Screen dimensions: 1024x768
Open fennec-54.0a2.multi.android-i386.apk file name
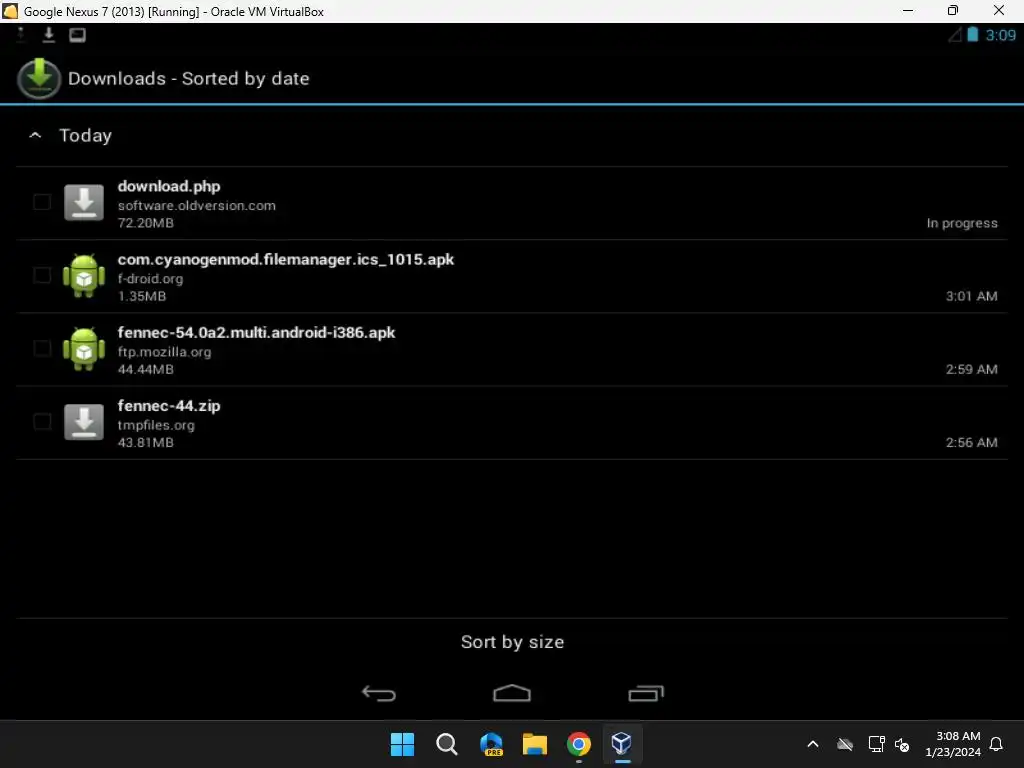click(x=256, y=332)
